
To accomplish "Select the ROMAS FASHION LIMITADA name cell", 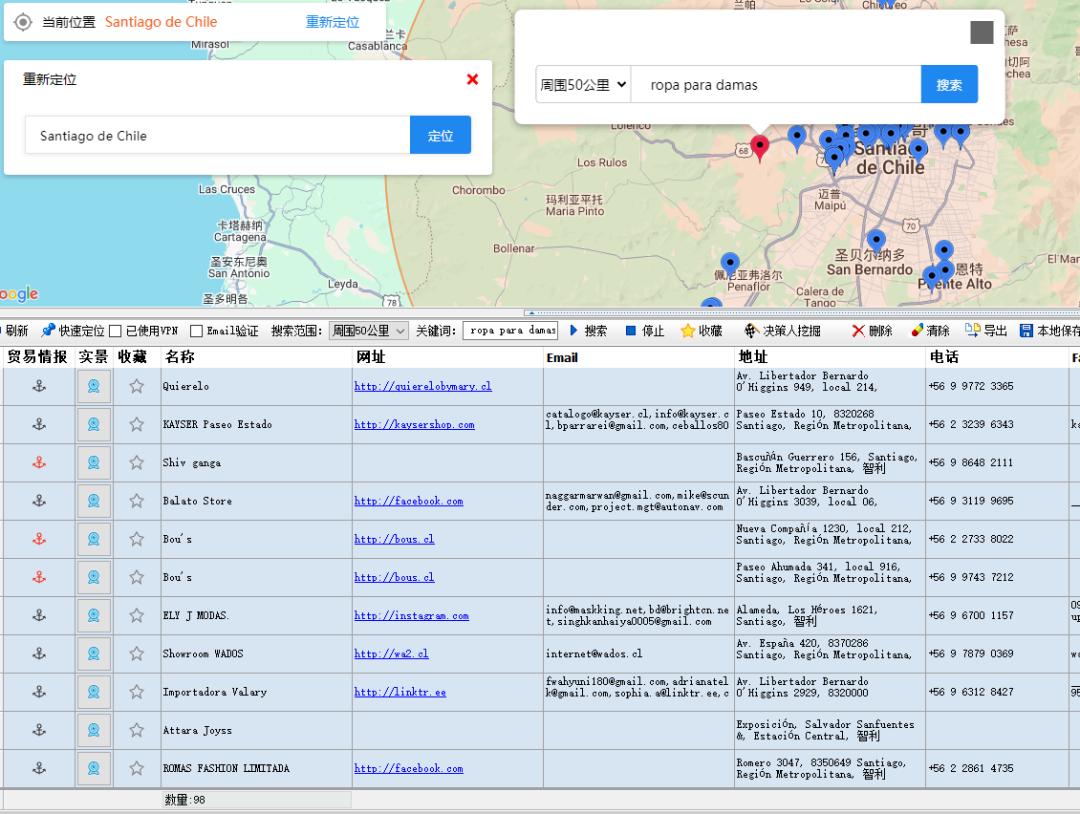I will point(256,768).
